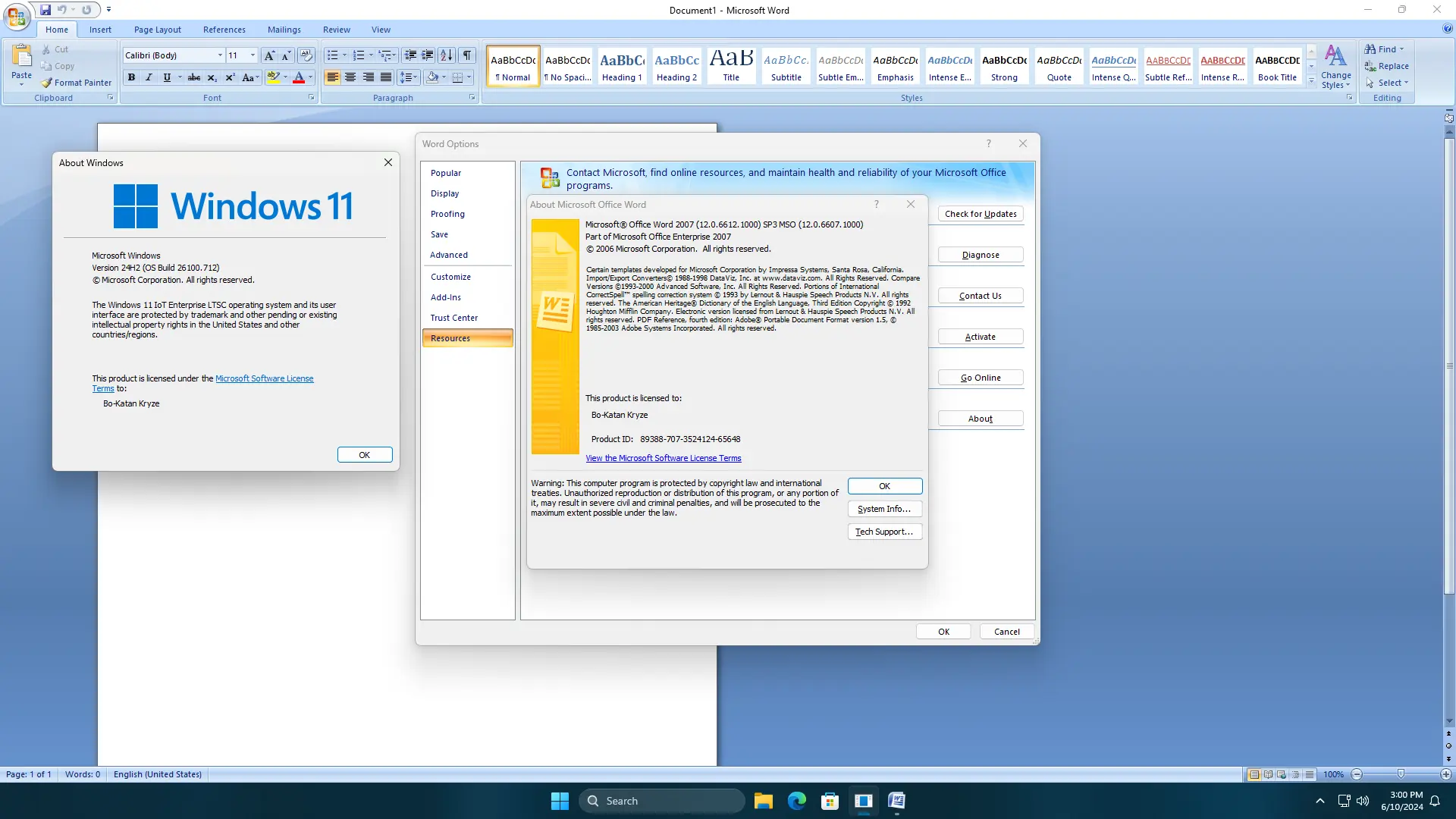Open File Explorer from the taskbar

click(x=763, y=801)
